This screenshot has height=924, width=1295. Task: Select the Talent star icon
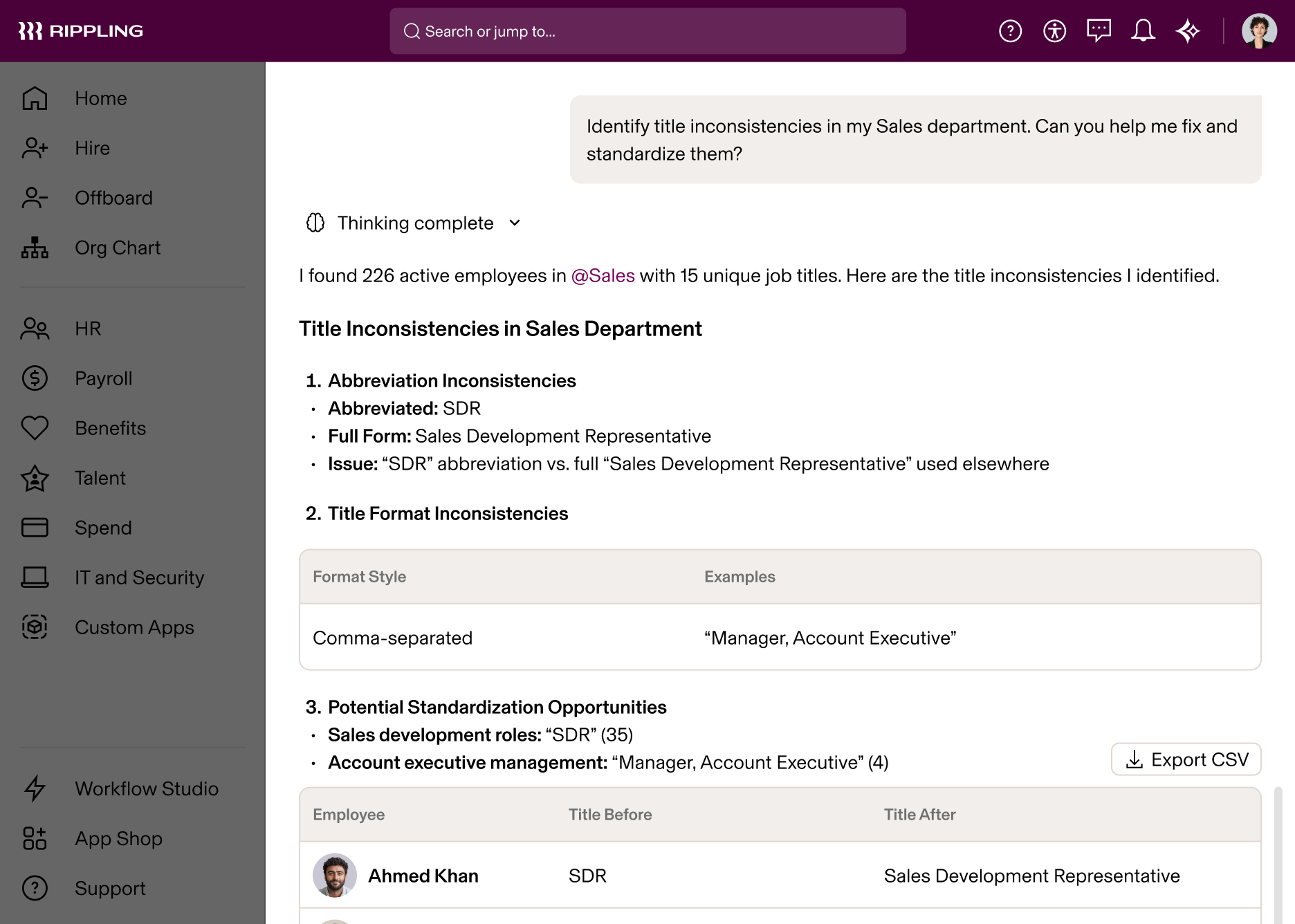point(35,478)
